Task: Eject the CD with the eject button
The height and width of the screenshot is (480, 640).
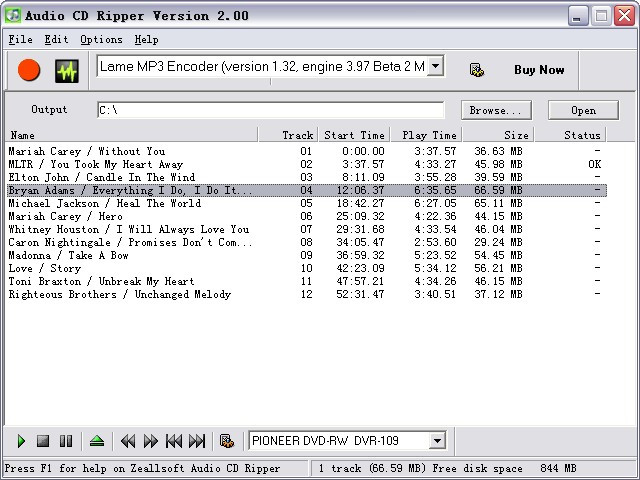Action: coord(97,441)
